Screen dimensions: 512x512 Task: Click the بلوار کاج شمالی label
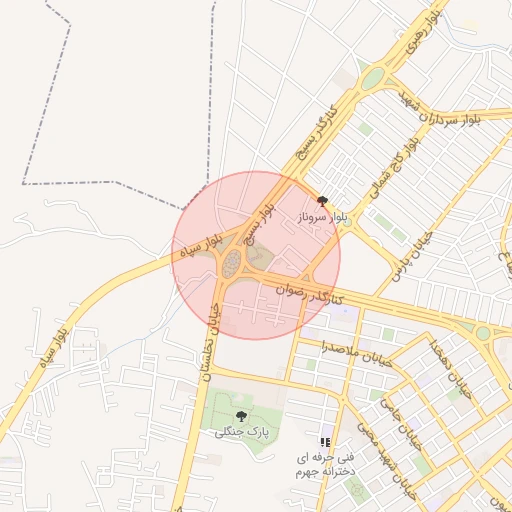395,168
